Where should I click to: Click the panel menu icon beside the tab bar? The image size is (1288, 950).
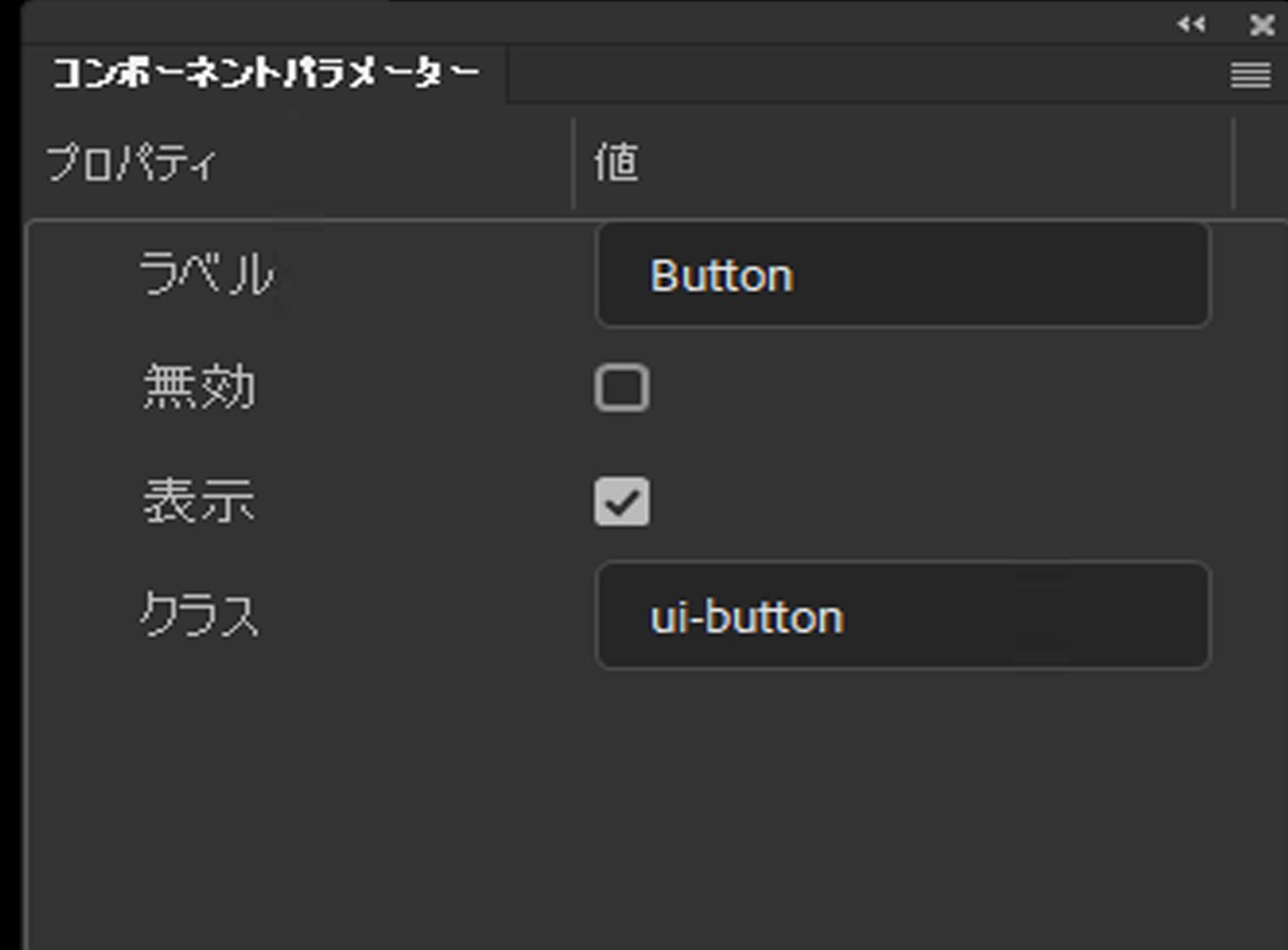click(x=1249, y=77)
